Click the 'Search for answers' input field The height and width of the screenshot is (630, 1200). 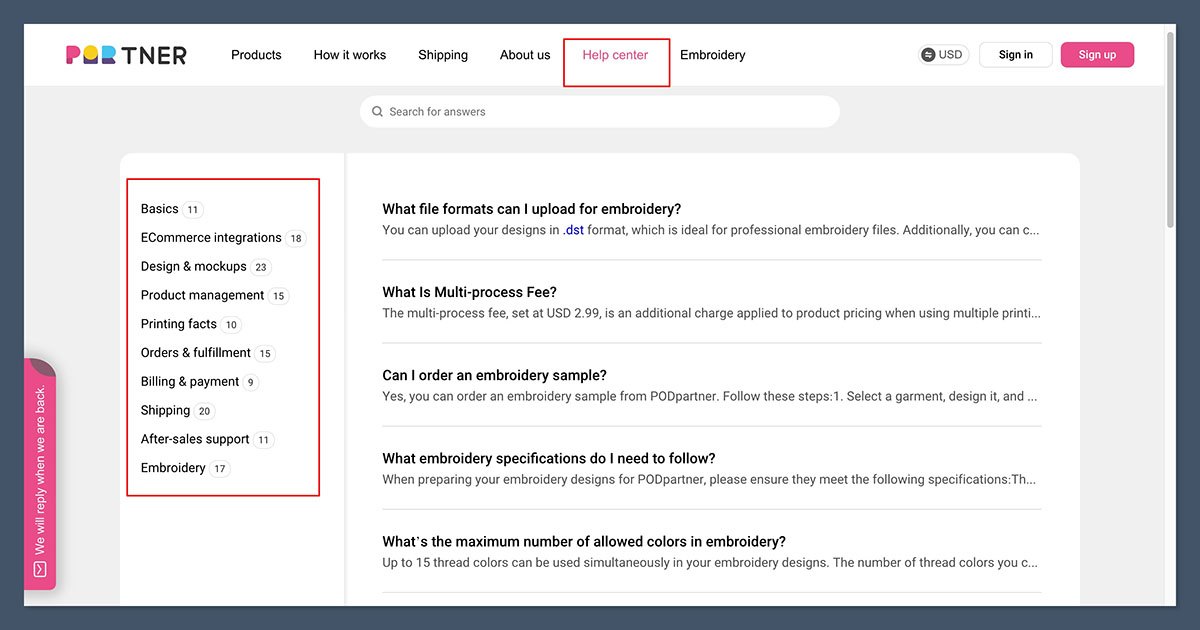tap(600, 111)
